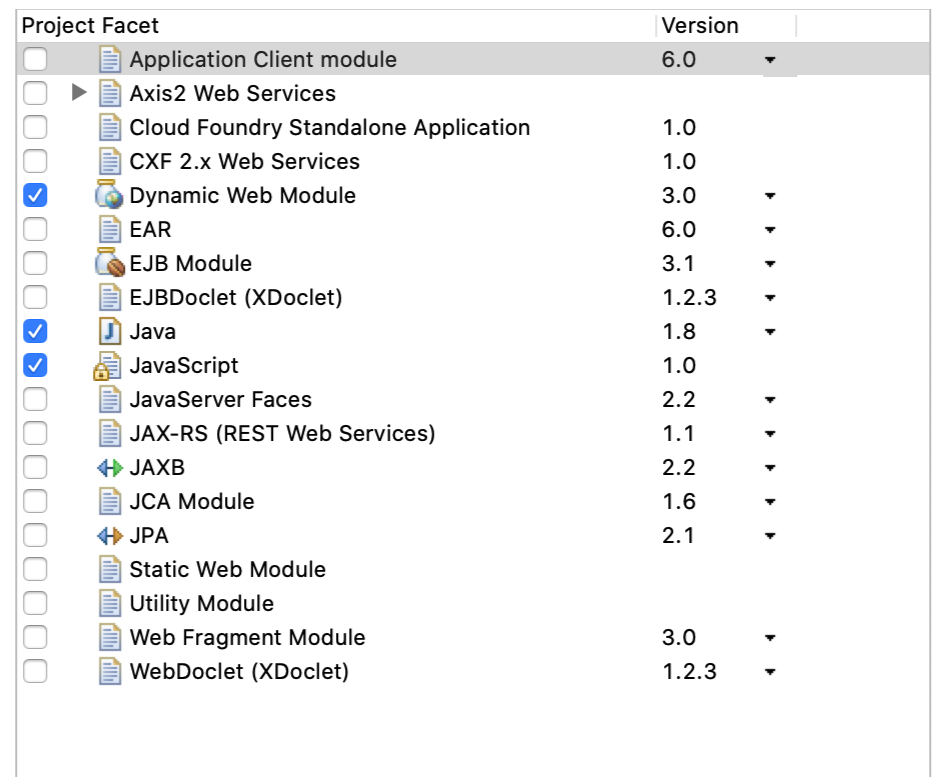
Task: Check the JavaServer Faces checkbox
Action: coord(35,399)
